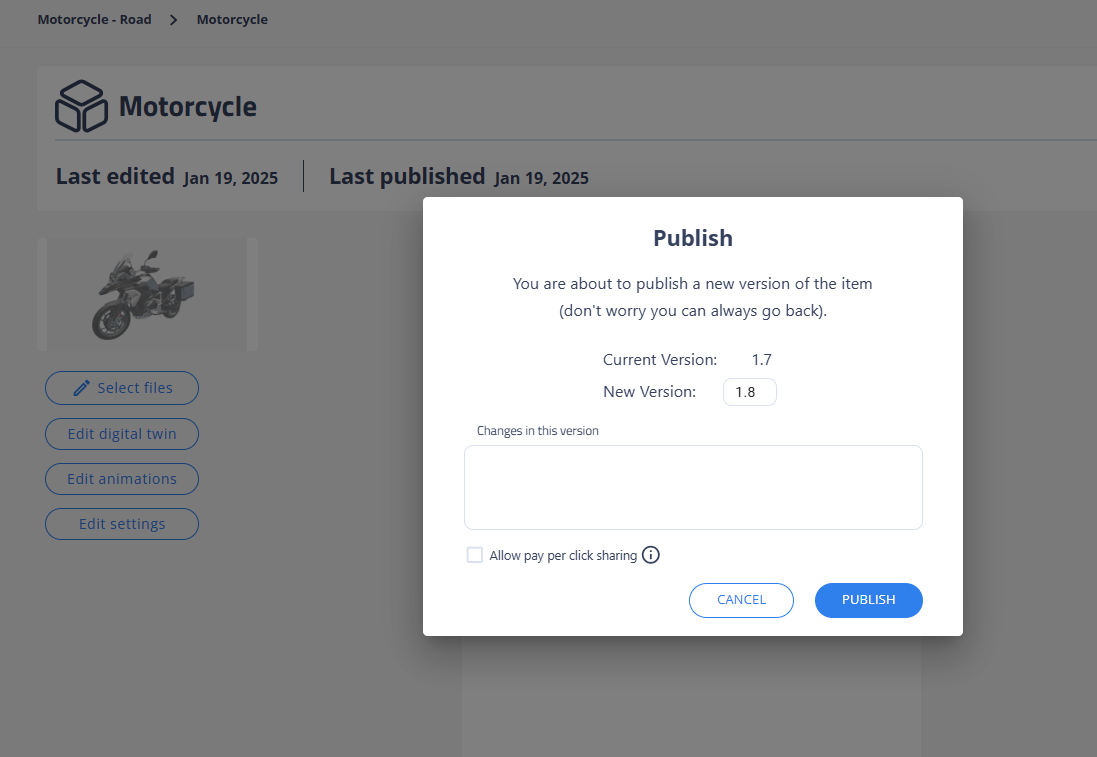Screen dimensions: 1097x757
Task: Click the info icon beside pay per click sharing
Action: (x=651, y=555)
